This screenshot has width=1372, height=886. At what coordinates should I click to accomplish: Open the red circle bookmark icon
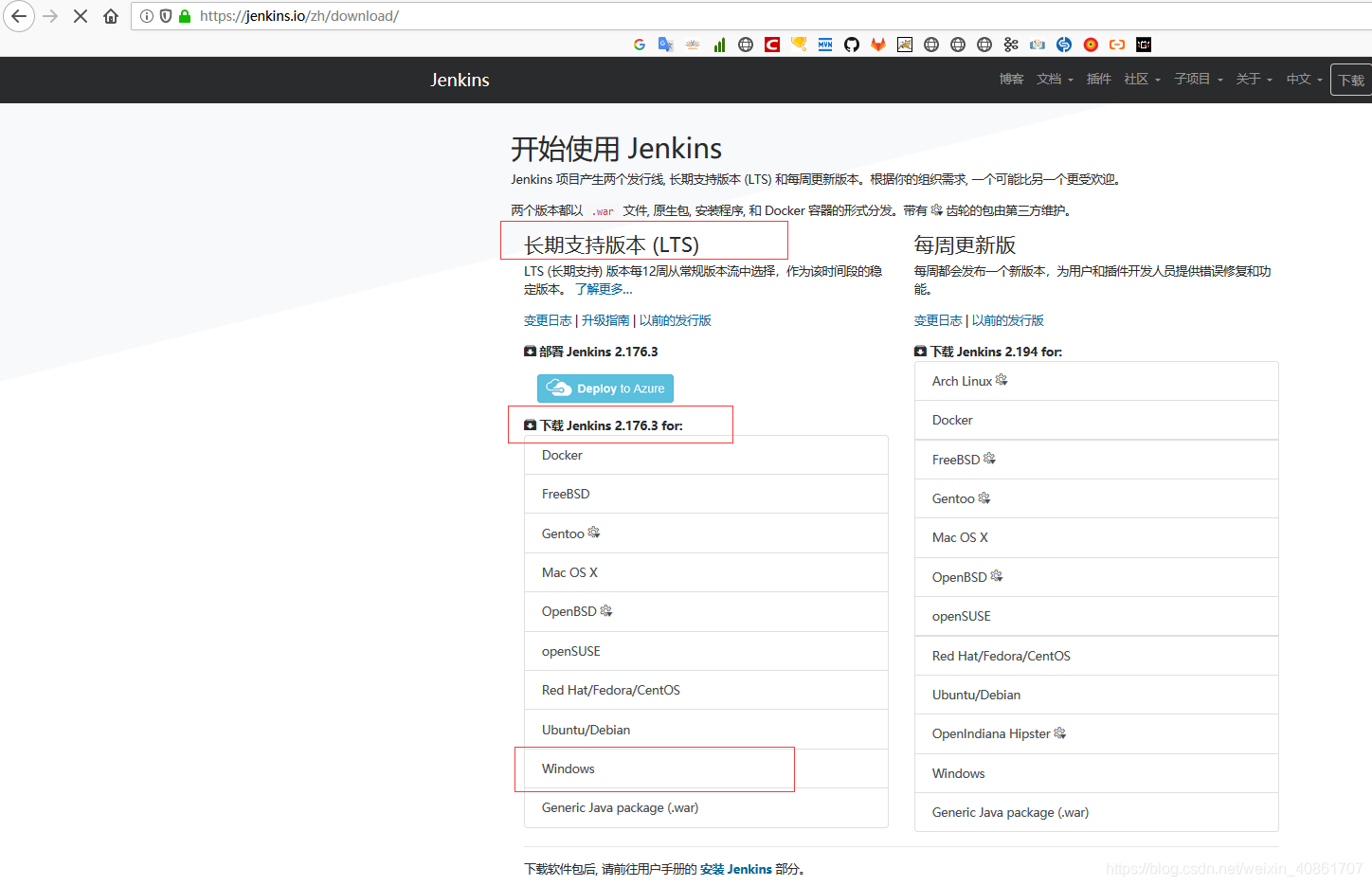(x=1091, y=45)
